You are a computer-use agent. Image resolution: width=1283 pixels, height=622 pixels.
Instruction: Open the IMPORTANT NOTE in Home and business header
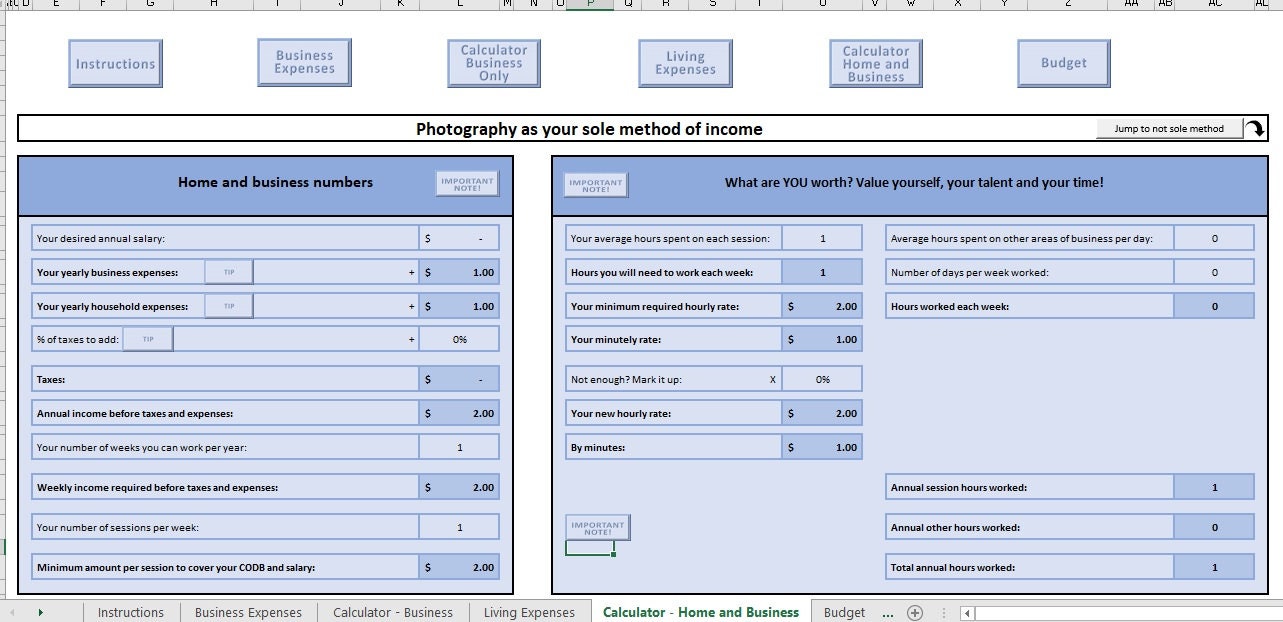(x=466, y=183)
